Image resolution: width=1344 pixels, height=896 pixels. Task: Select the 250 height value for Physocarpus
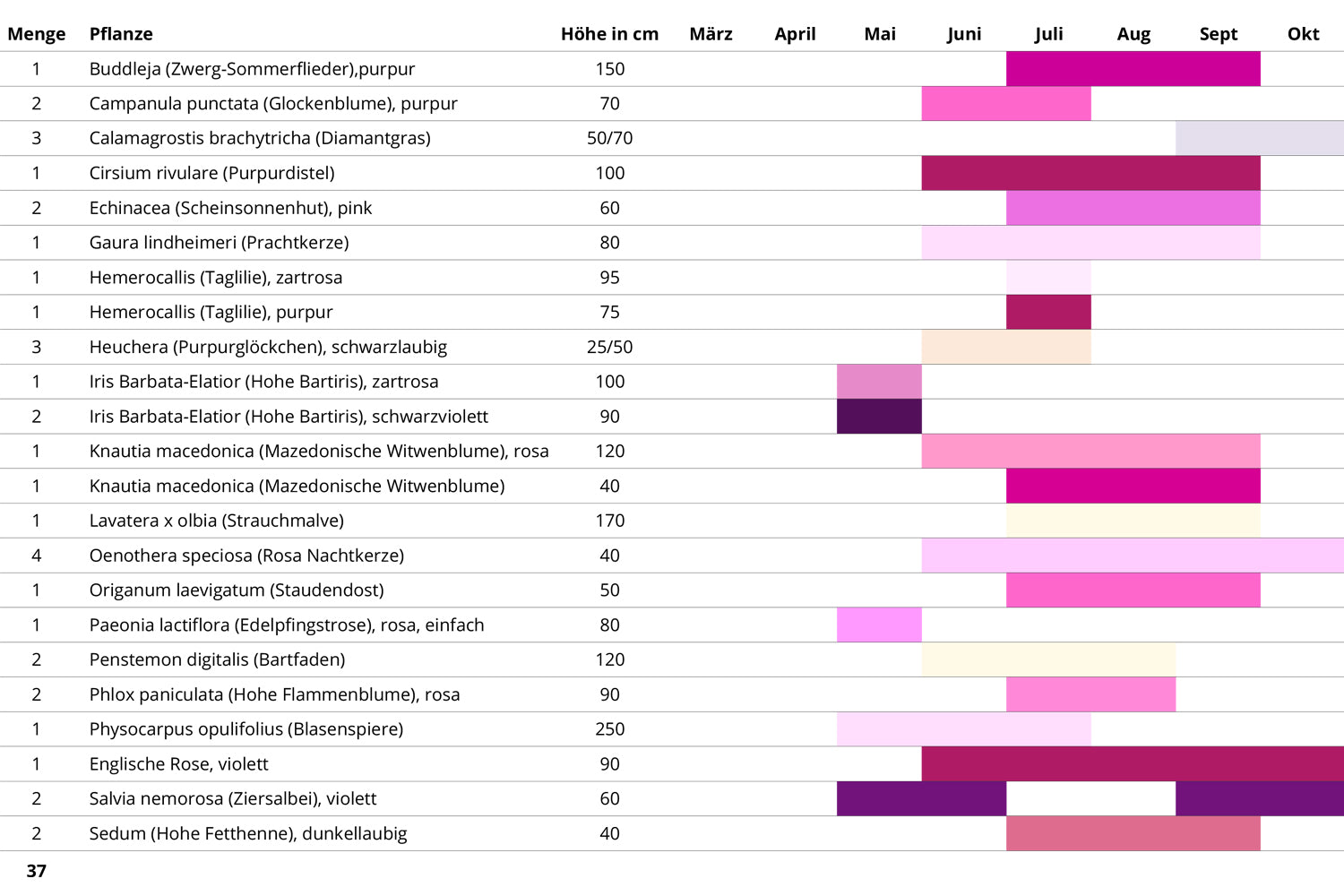tap(609, 729)
